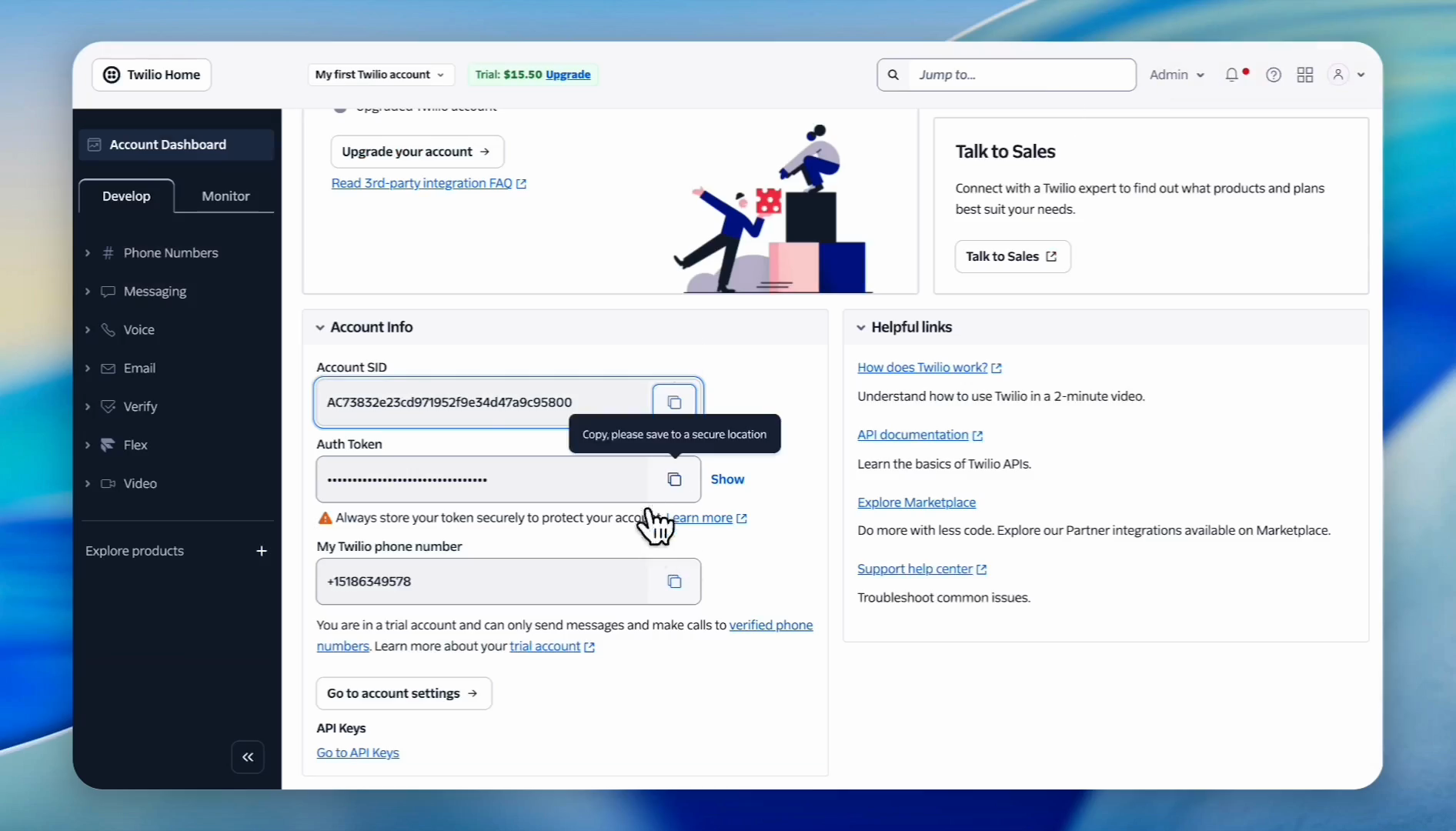Copy the Account SID value

(674, 402)
